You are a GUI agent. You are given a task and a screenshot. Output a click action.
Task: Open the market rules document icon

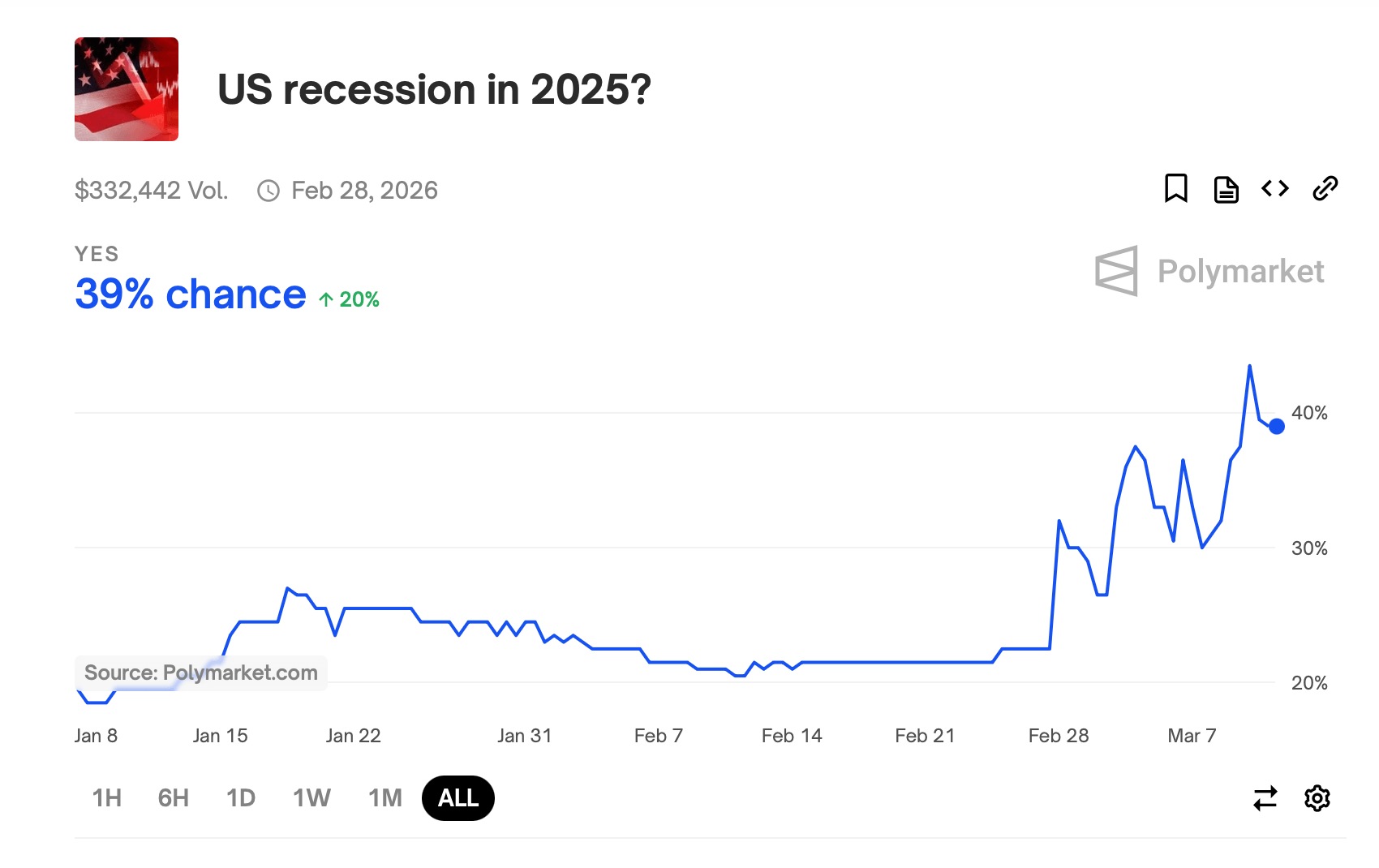1226,189
